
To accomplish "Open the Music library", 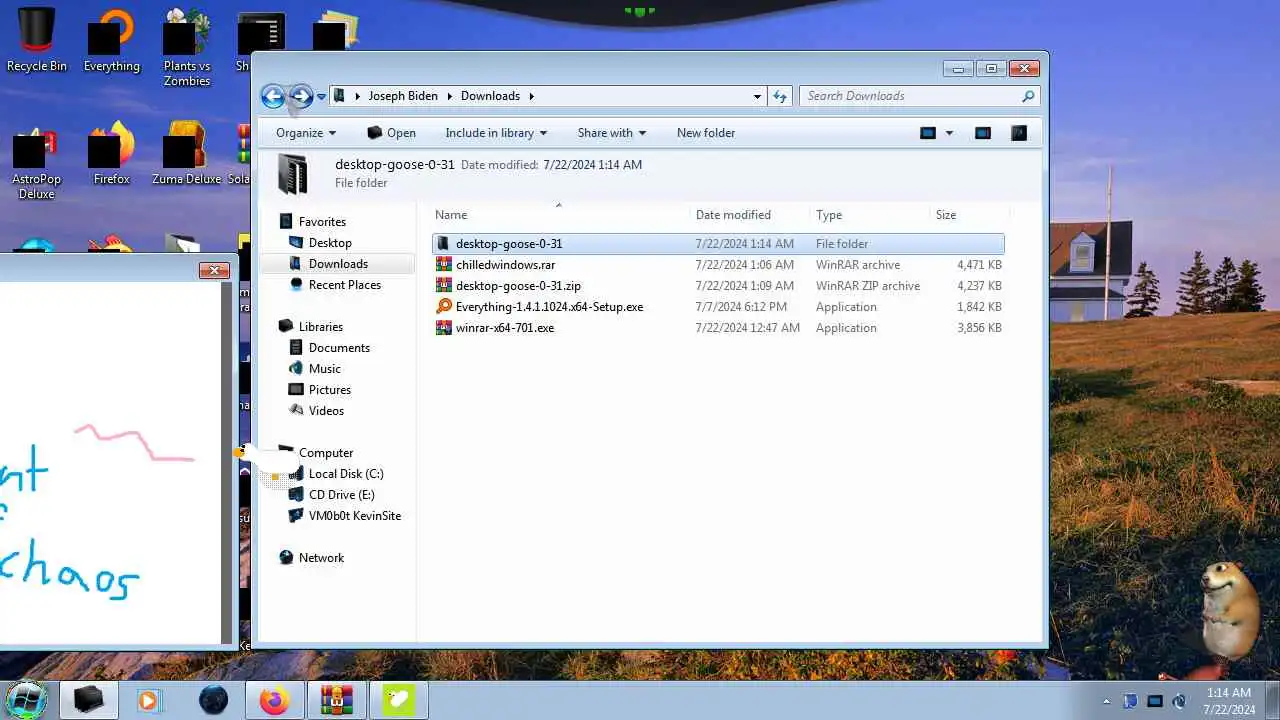I will click(x=325, y=369).
